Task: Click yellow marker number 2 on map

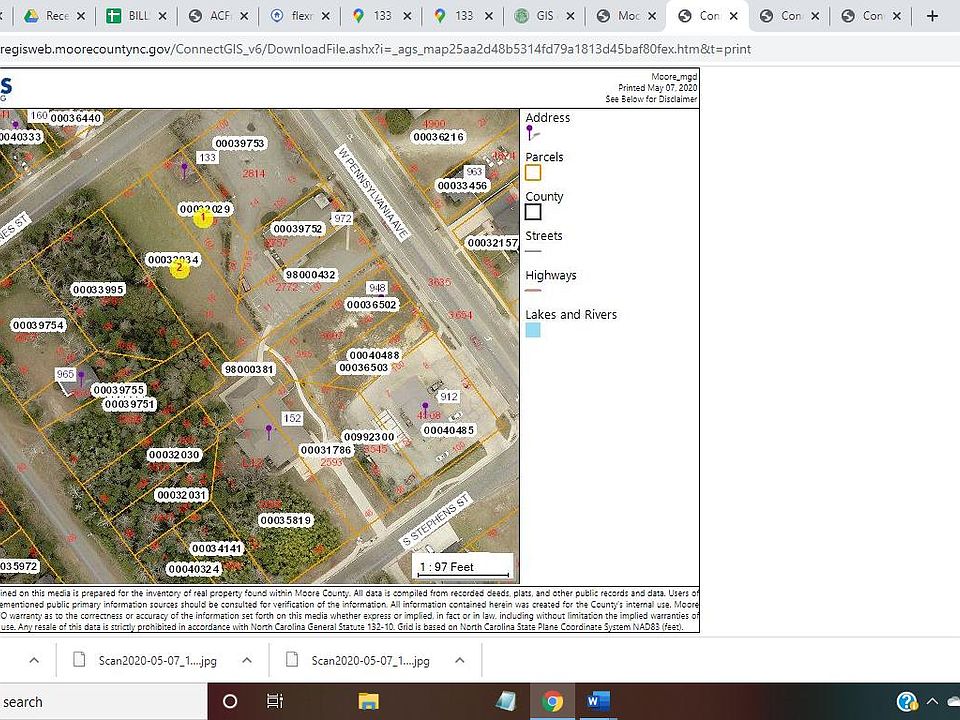Action: [x=179, y=268]
